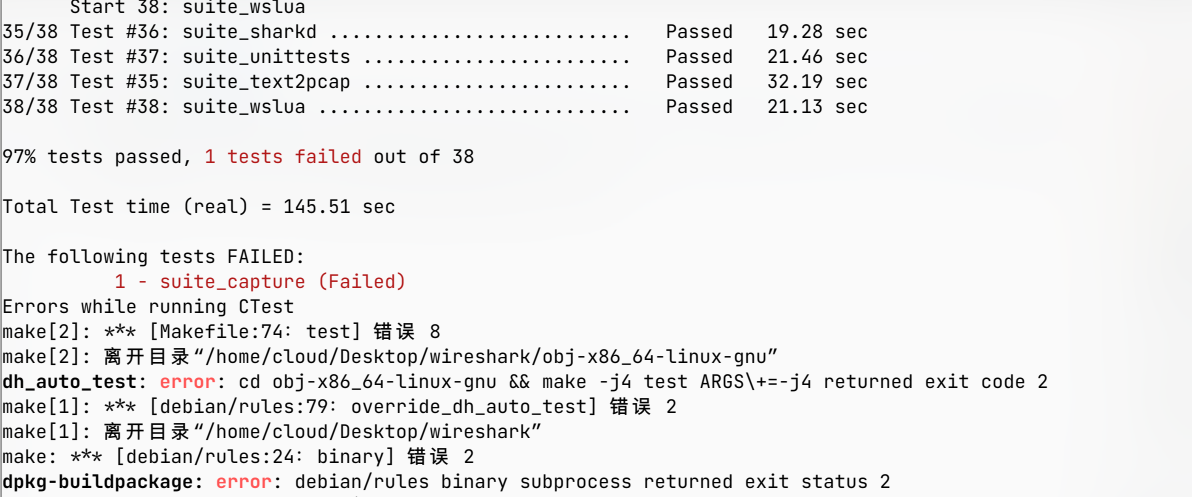The height and width of the screenshot is (497, 1192).
Task: Click the Total Test time line
Action: pos(198,207)
